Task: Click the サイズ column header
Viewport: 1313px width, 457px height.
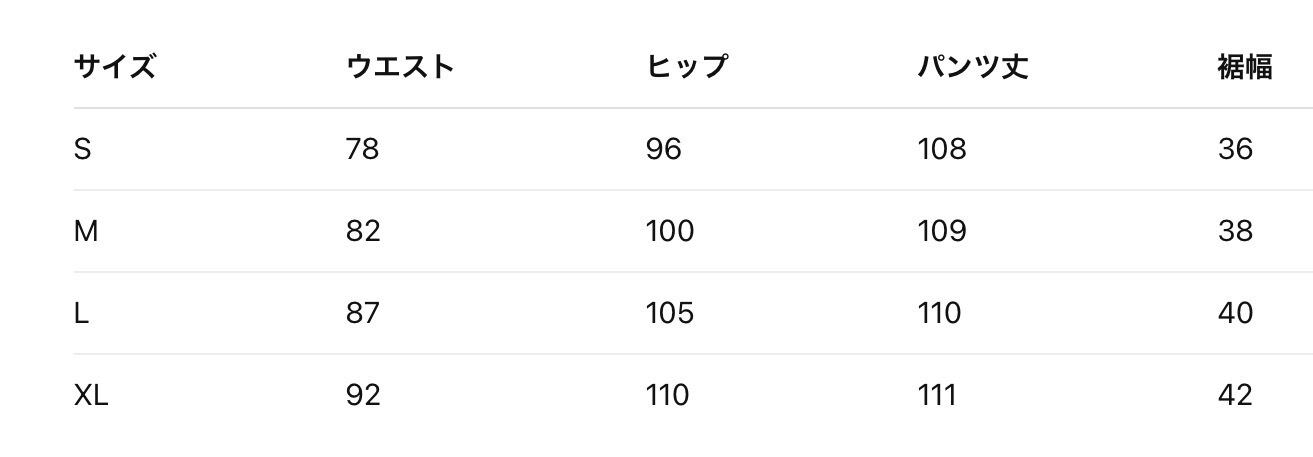Action: pyautogui.click(x=114, y=67)
